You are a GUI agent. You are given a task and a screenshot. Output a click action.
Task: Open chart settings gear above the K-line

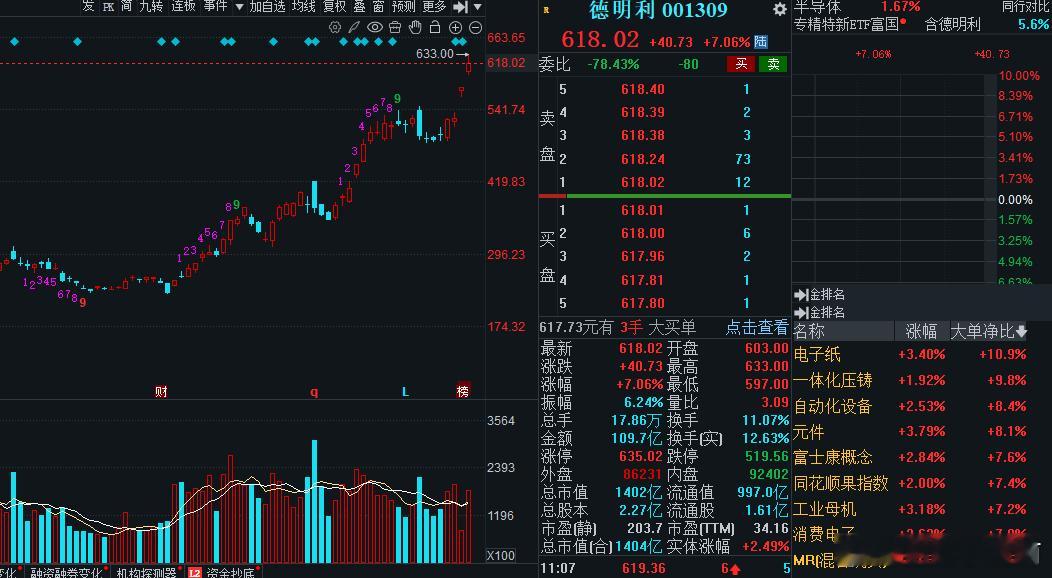pyautogui.click(x=335, y=27)
